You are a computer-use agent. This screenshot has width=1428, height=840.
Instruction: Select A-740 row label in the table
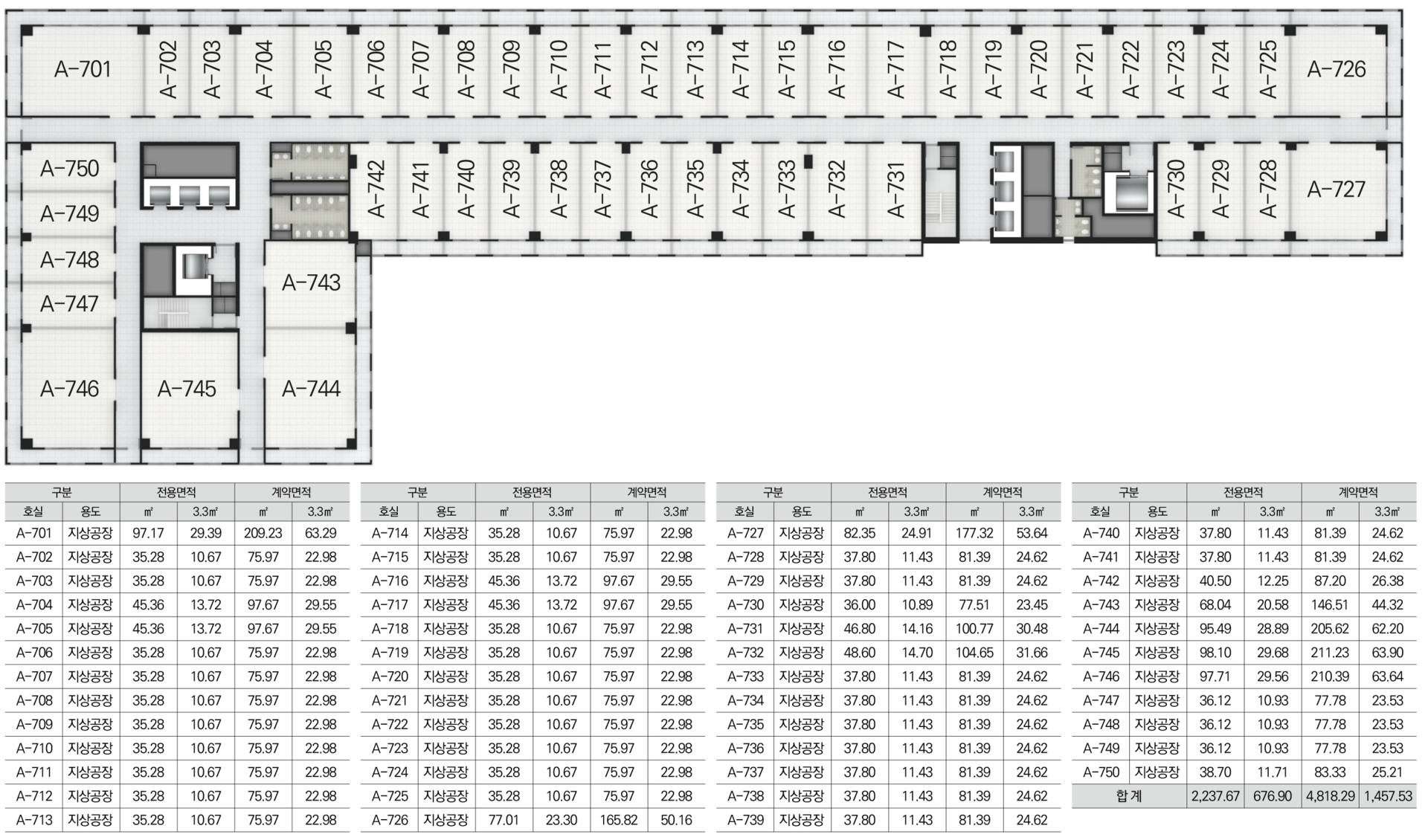(1101, 533)
